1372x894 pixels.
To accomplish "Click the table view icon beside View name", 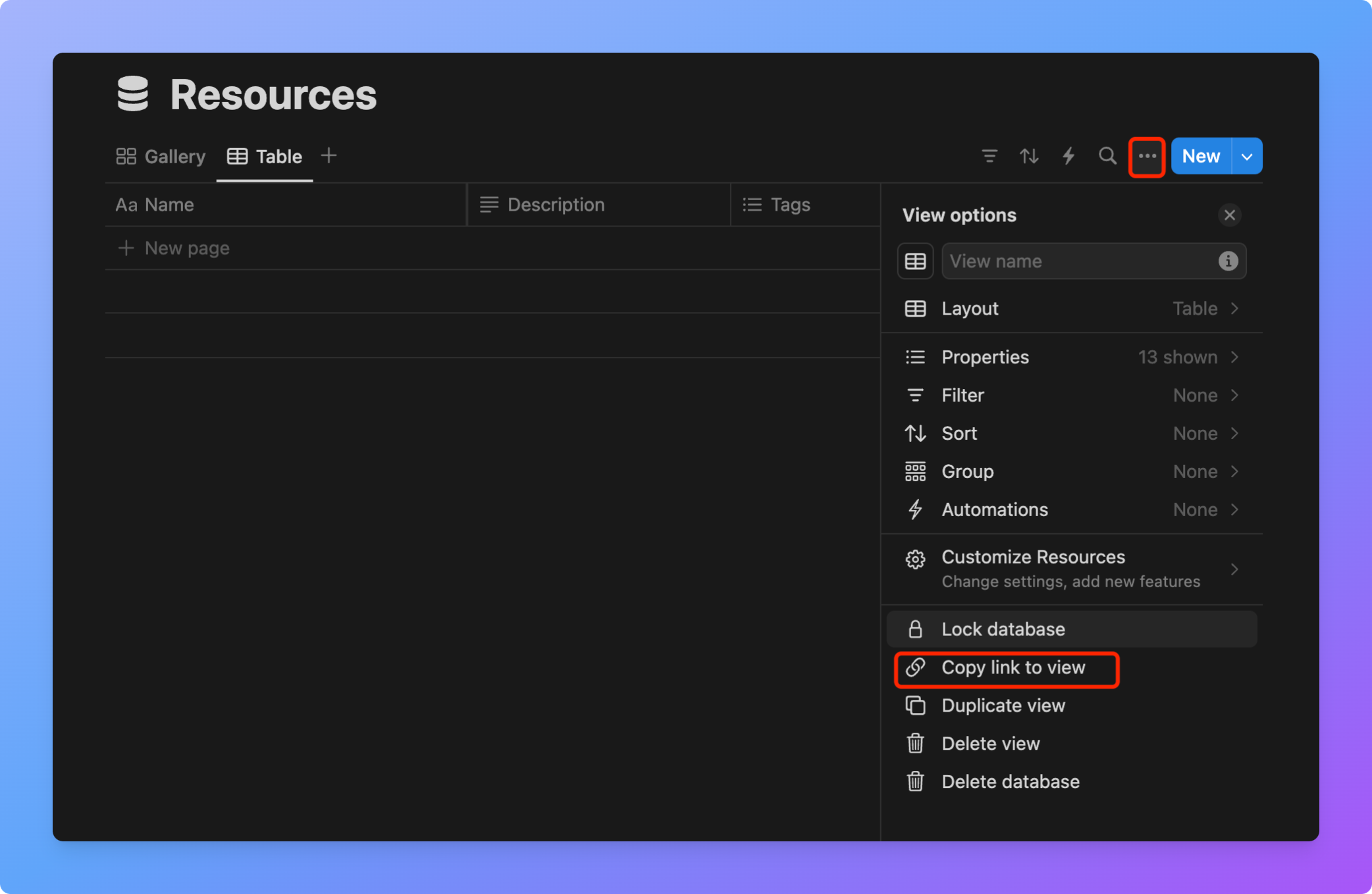I will (x=915, y=261).
